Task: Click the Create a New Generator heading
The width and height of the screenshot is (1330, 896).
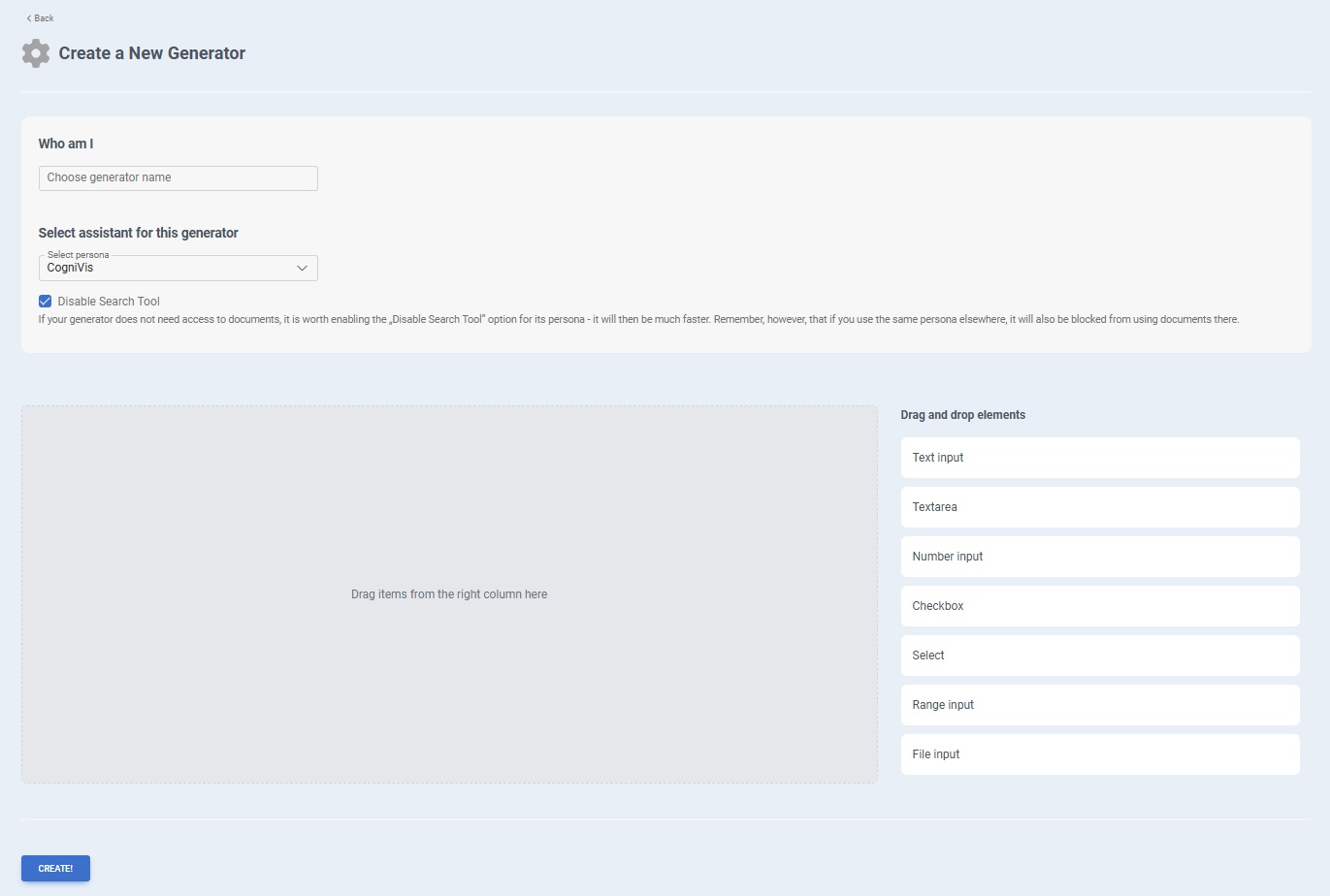Action: pos(151,53)
